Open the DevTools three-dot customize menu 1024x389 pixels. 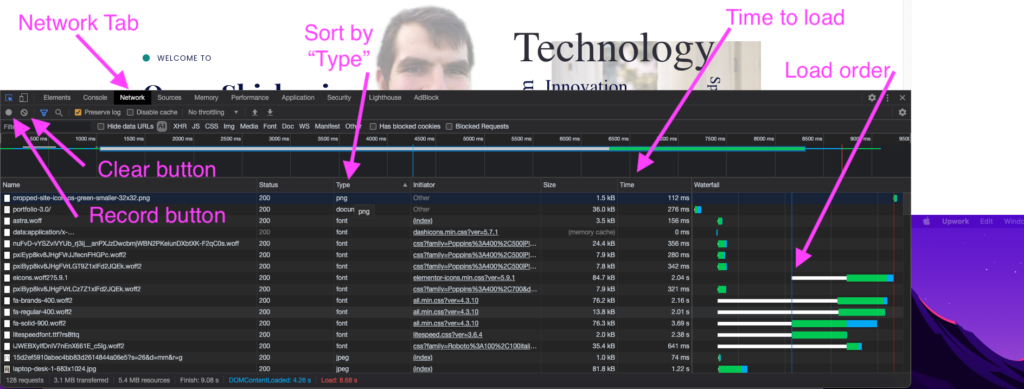pyautogui.click(x=887, y=98)
